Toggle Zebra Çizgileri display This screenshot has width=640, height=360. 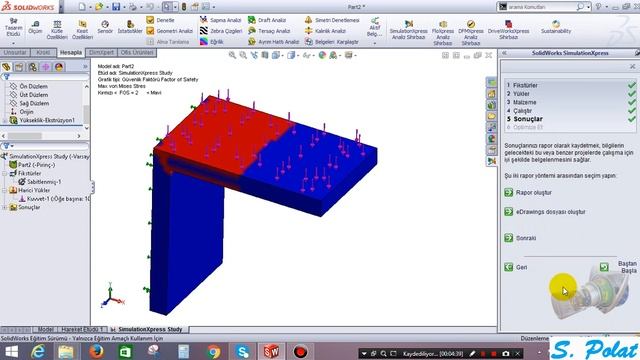tap(221, 31)
